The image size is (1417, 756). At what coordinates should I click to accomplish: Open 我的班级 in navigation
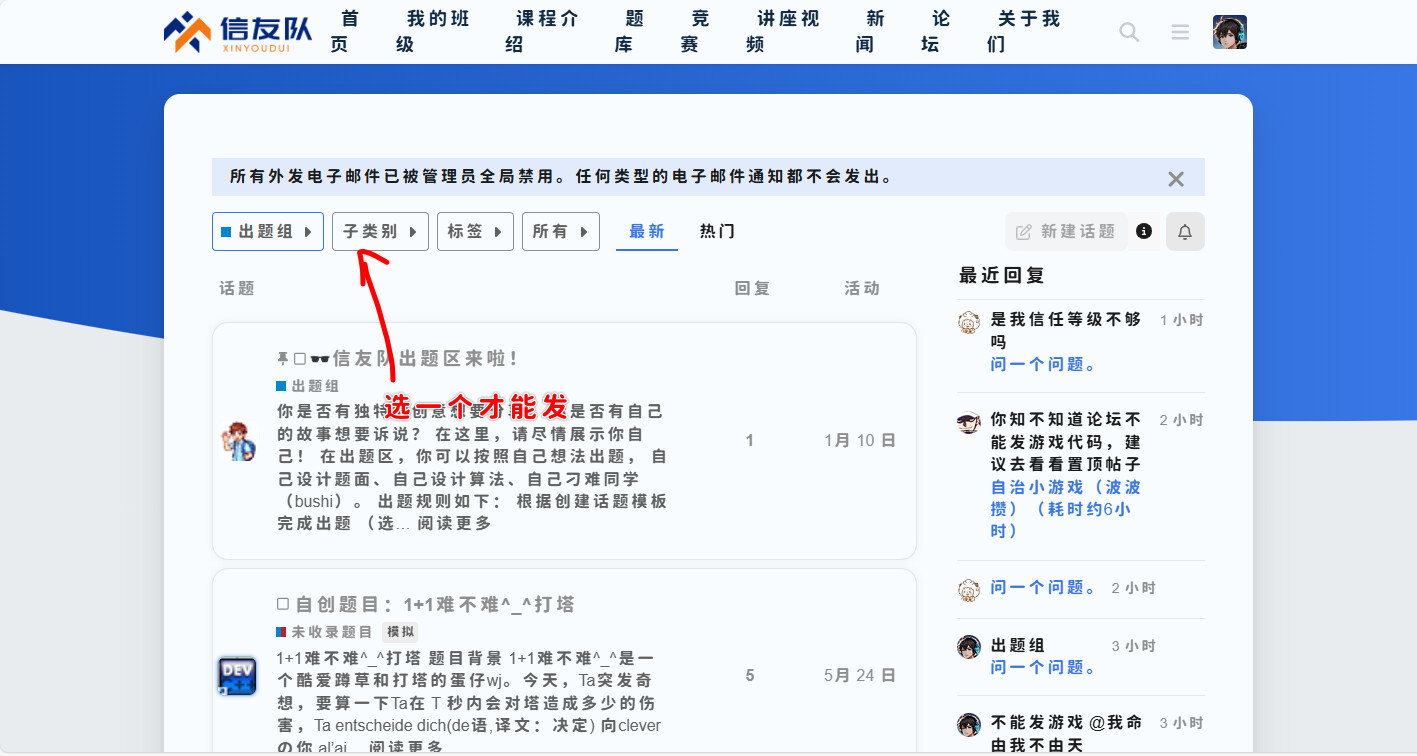(433, 32)
